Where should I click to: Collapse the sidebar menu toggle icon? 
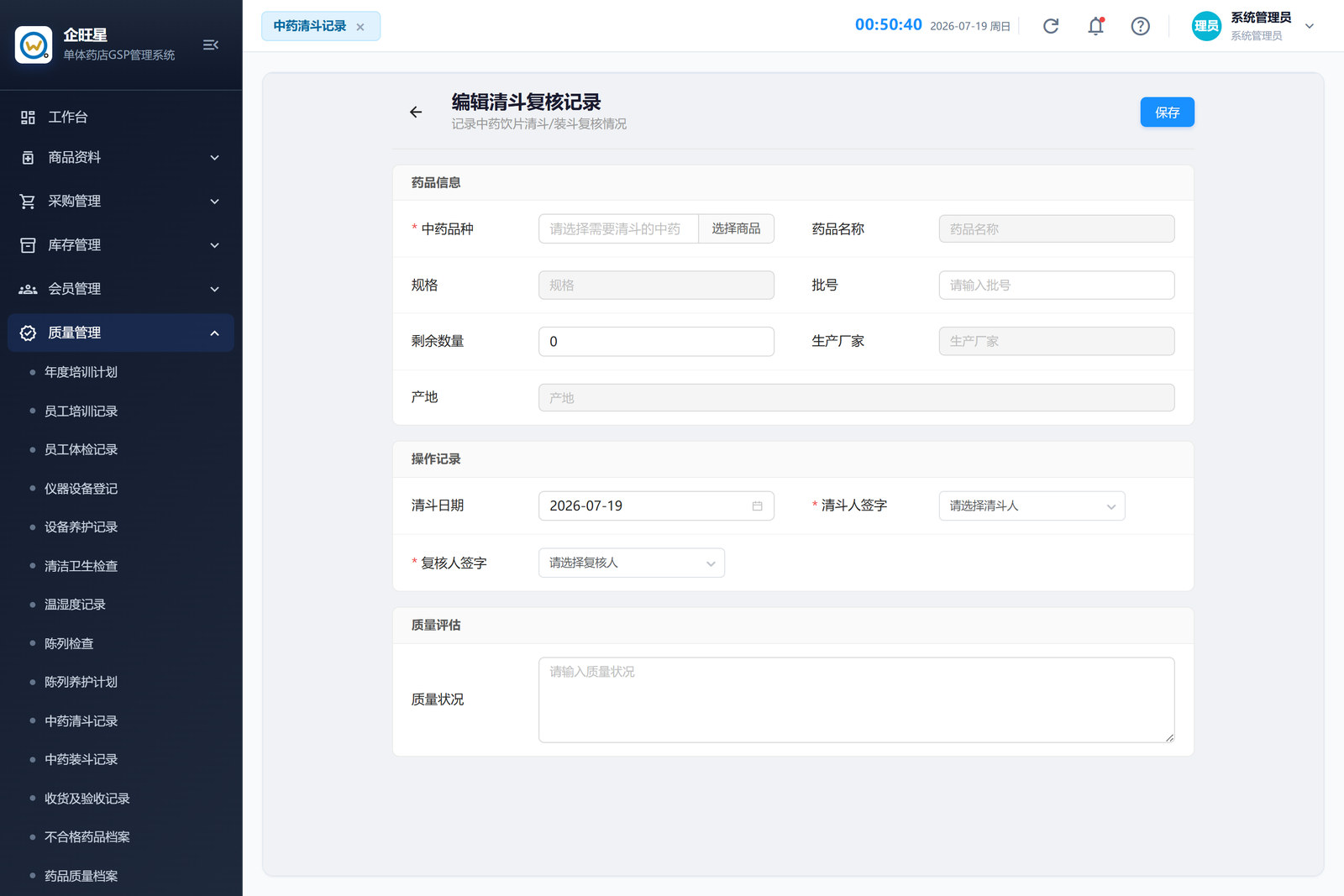[211, 45]
